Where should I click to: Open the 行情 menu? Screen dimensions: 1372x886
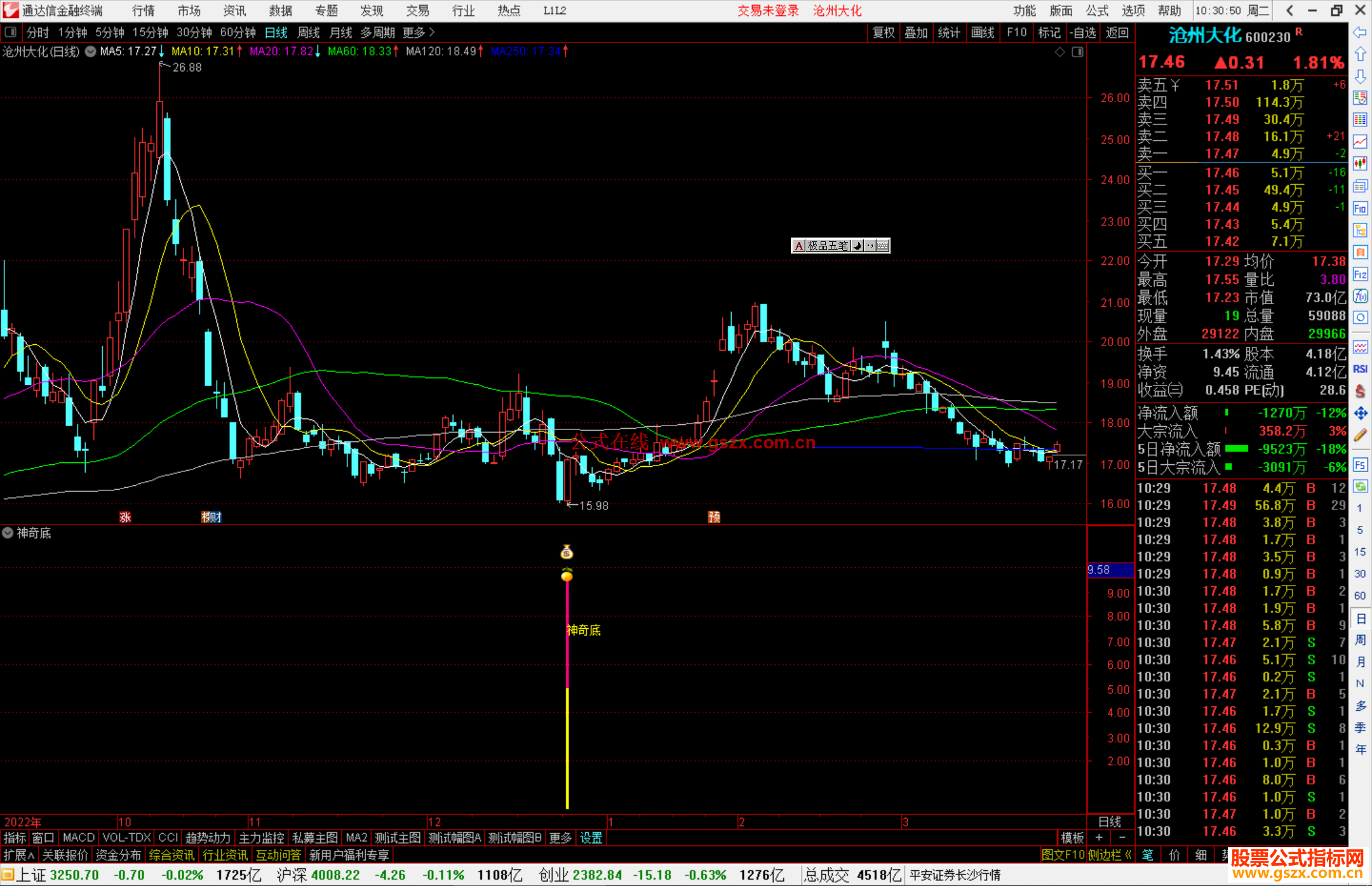144,11
